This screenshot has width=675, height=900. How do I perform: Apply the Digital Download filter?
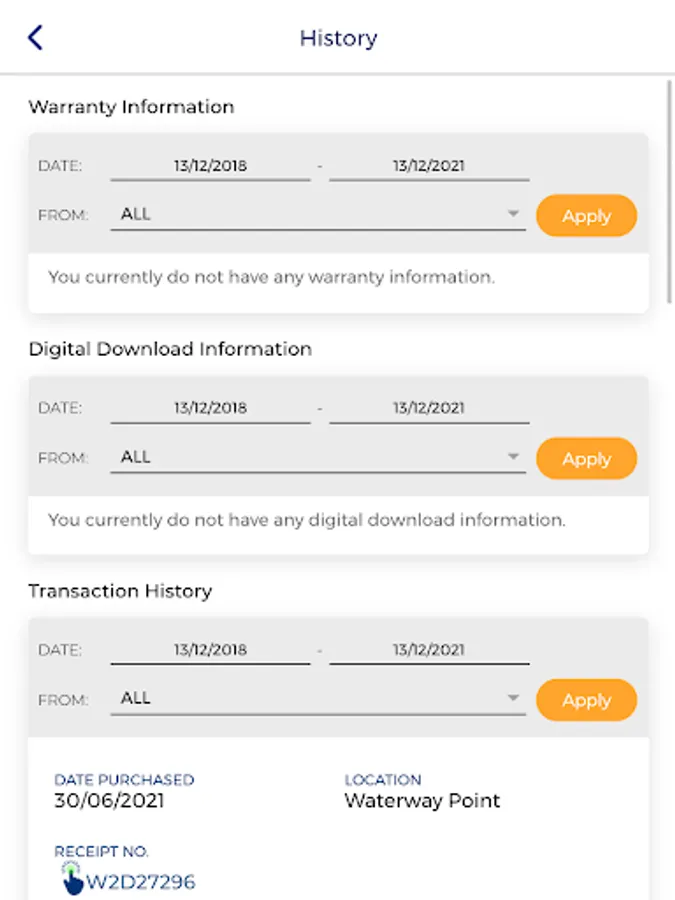[x=586, y=459]
